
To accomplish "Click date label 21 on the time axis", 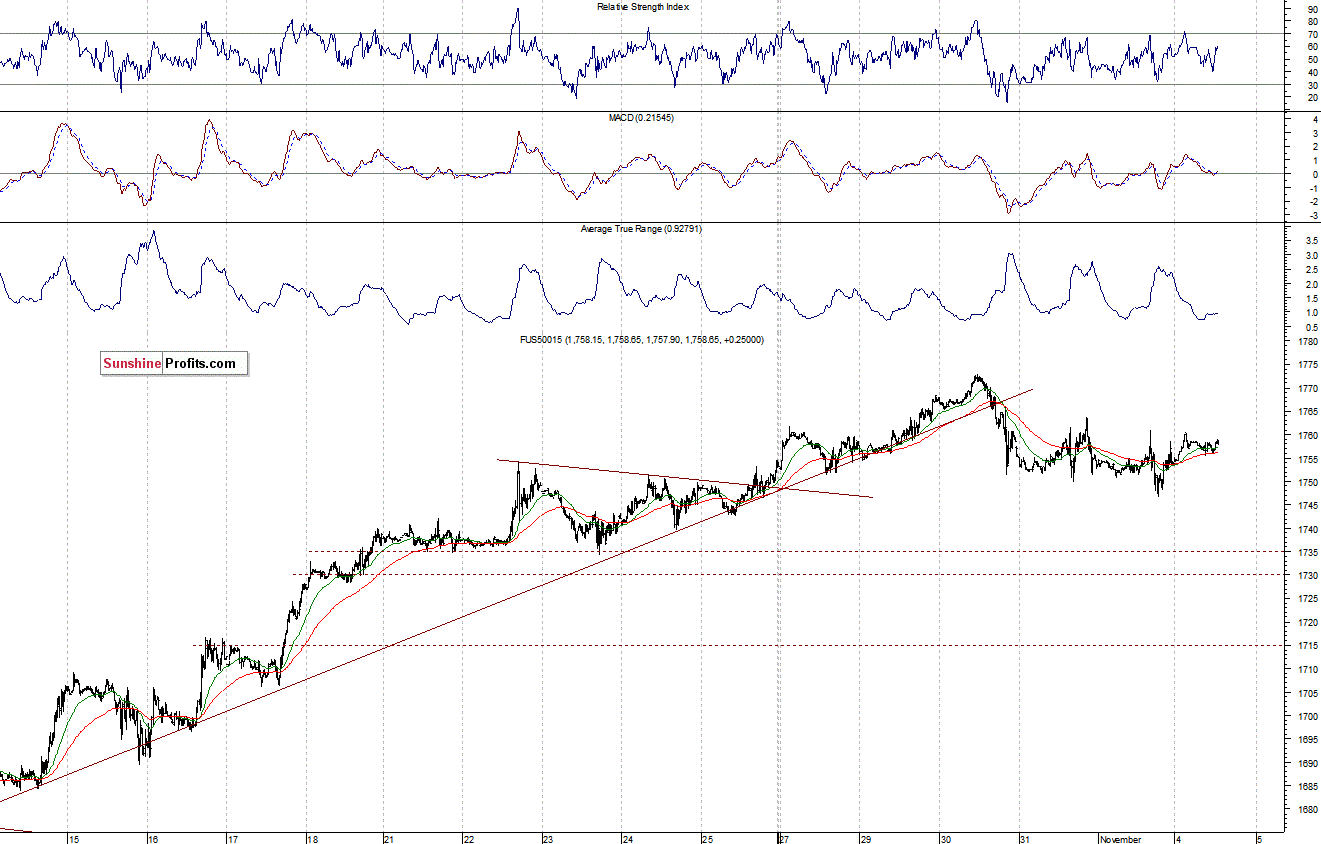I will 391,839.
